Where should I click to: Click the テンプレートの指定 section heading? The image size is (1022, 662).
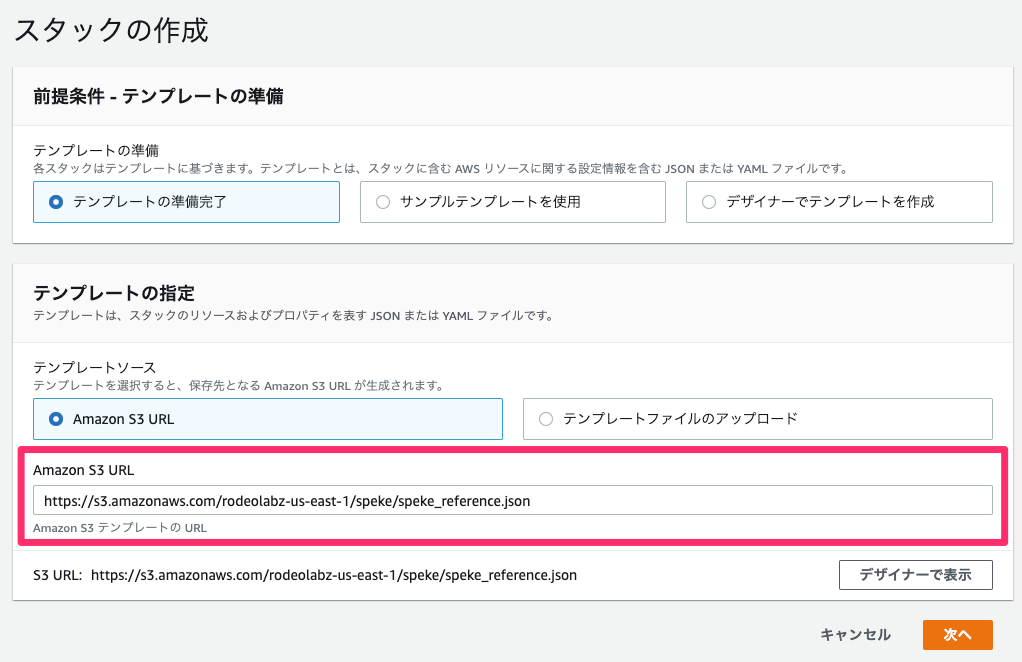coord(114,293)
